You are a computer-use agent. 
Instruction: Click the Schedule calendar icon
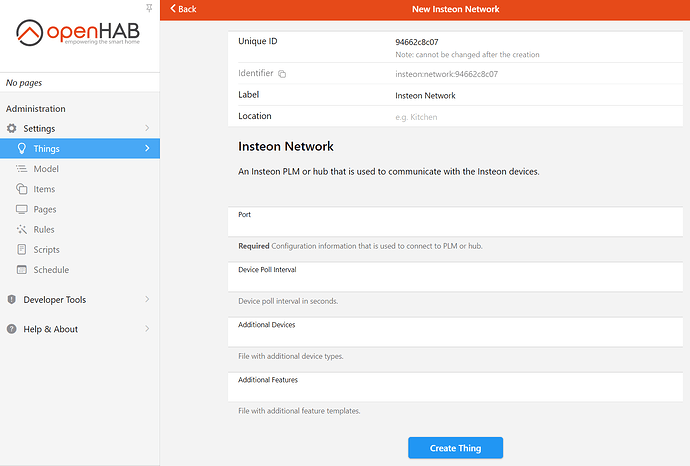(22, 269)
